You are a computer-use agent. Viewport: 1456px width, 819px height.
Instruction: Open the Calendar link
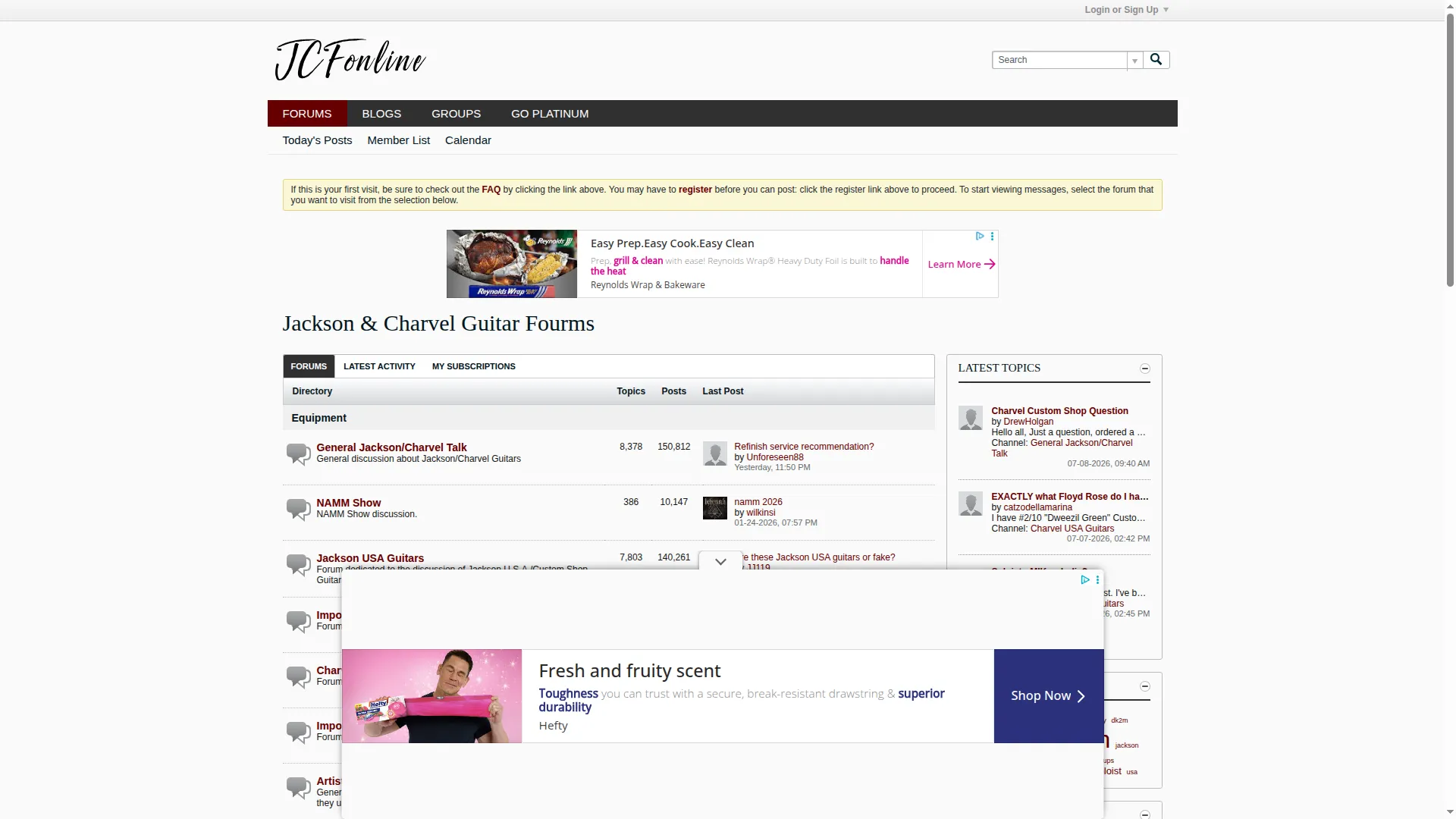468,140
